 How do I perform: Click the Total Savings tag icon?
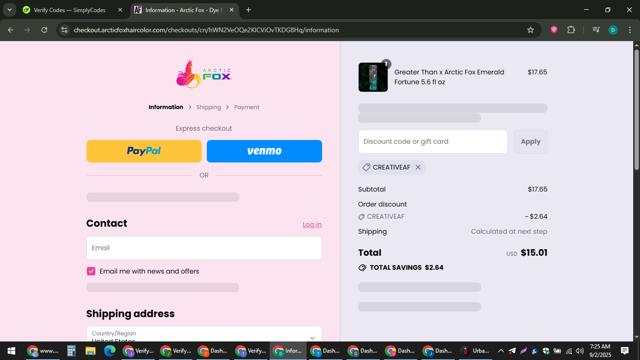pyautogui.click(x=362, y=268)
